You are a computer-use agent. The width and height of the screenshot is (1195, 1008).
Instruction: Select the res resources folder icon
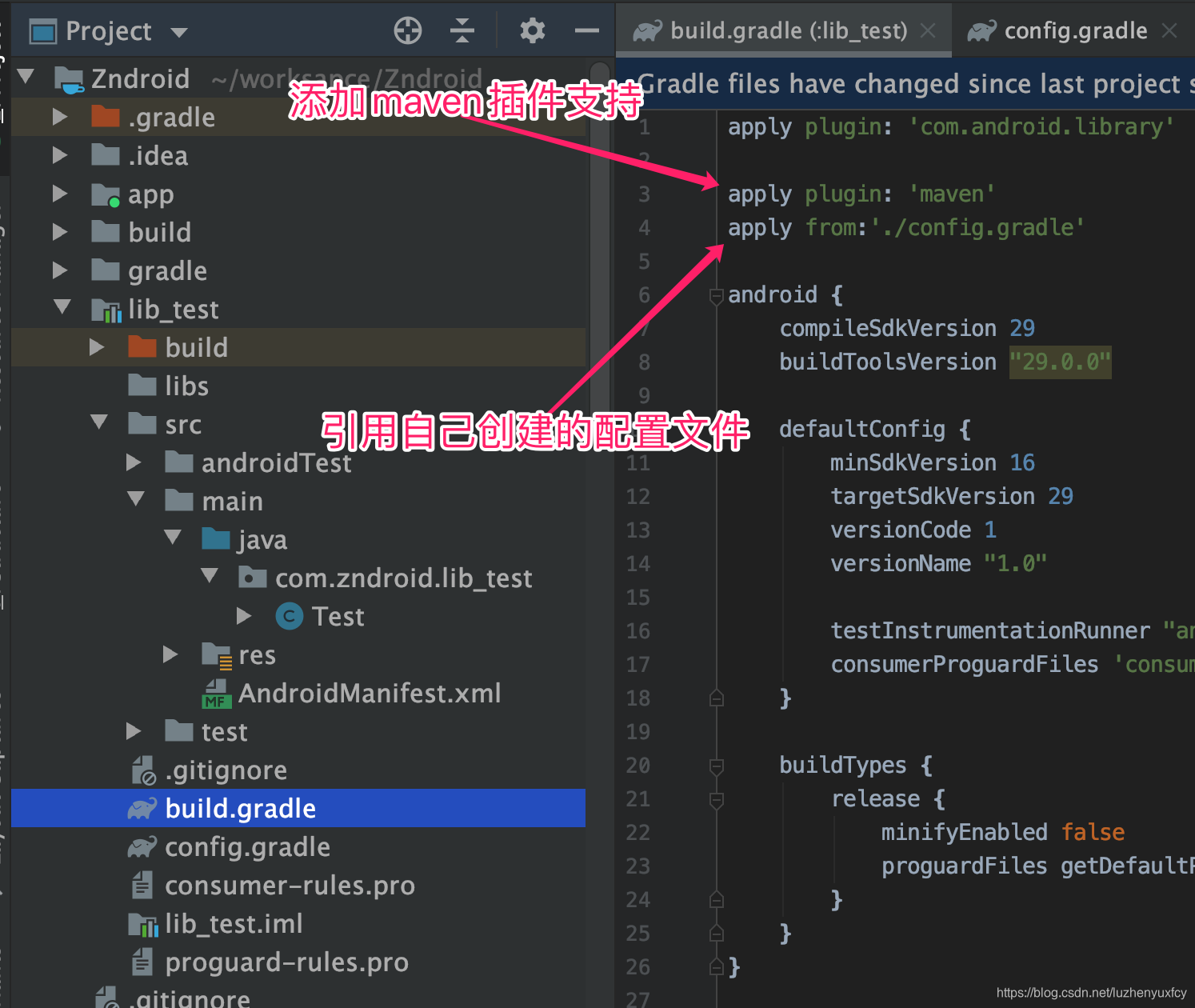tap(217, 655)
